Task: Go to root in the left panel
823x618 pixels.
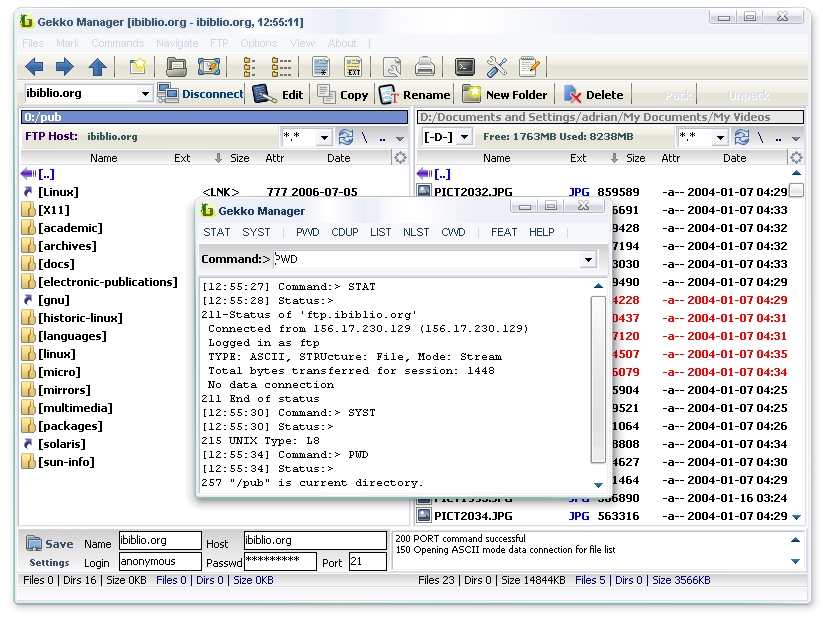Action: click(x=365, y=138)
